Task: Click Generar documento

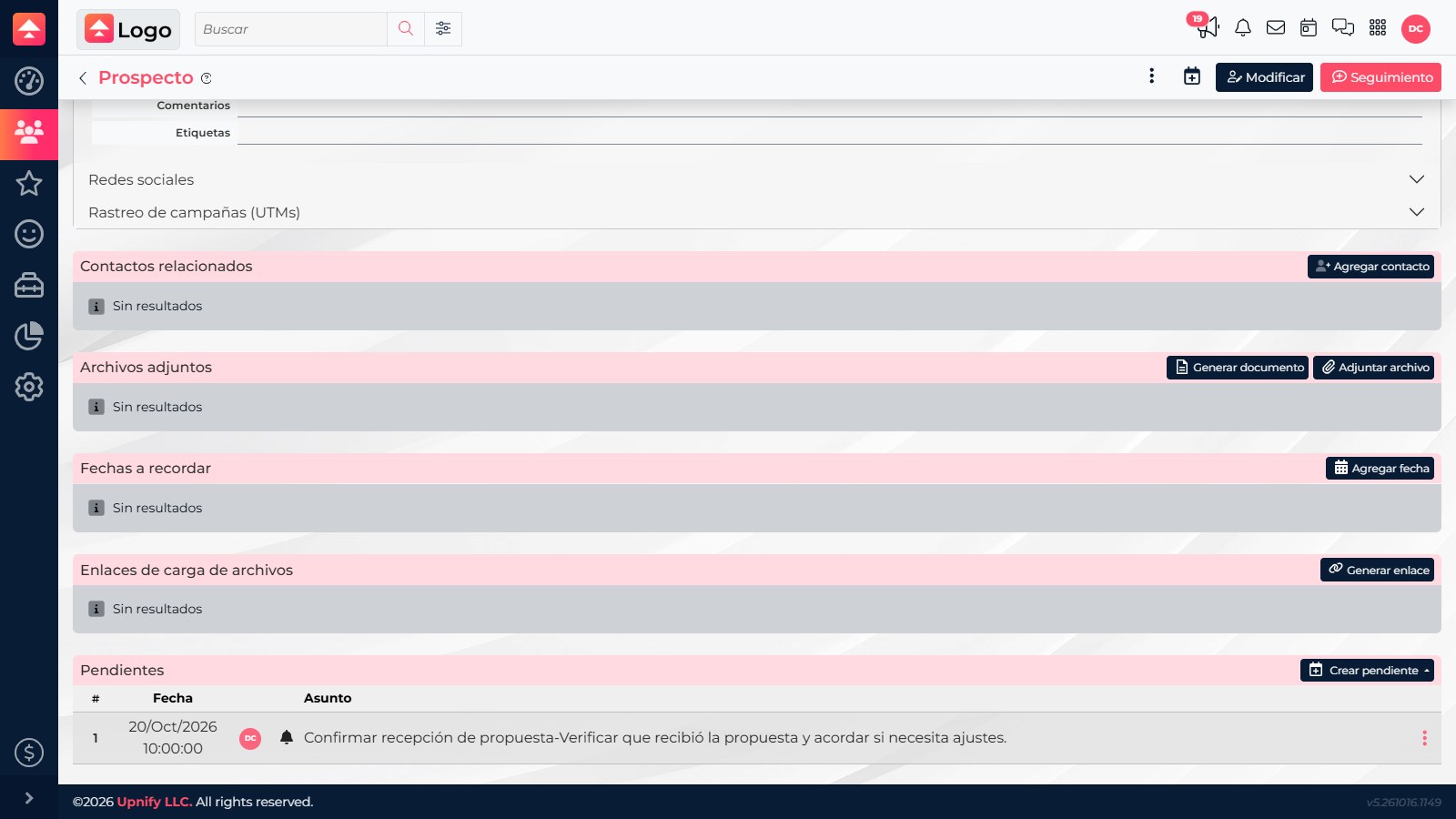Action: [1238, 368]
